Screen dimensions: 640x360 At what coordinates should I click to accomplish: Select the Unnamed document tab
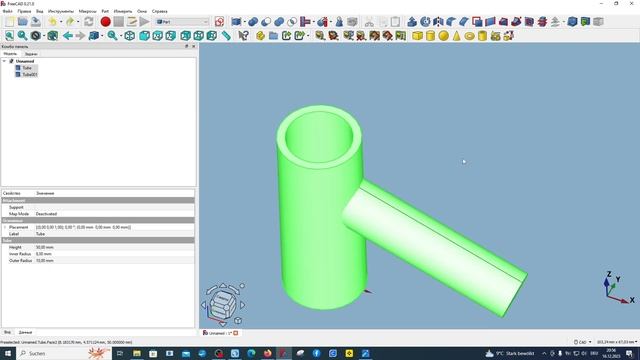[219, 333]
